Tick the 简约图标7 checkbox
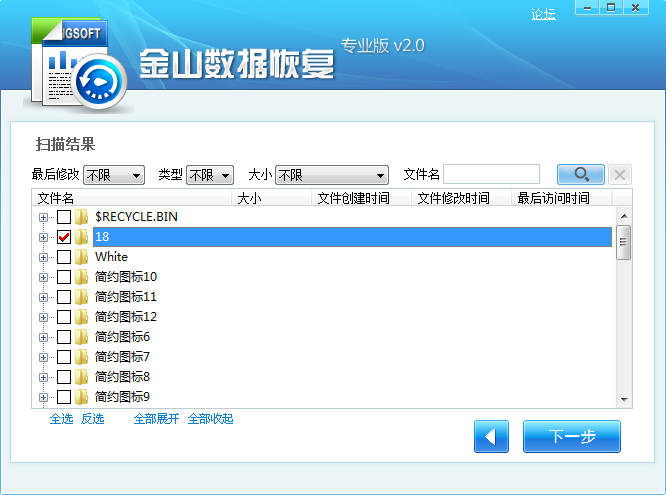Viewport: 666px width, 495px height. 64,357
